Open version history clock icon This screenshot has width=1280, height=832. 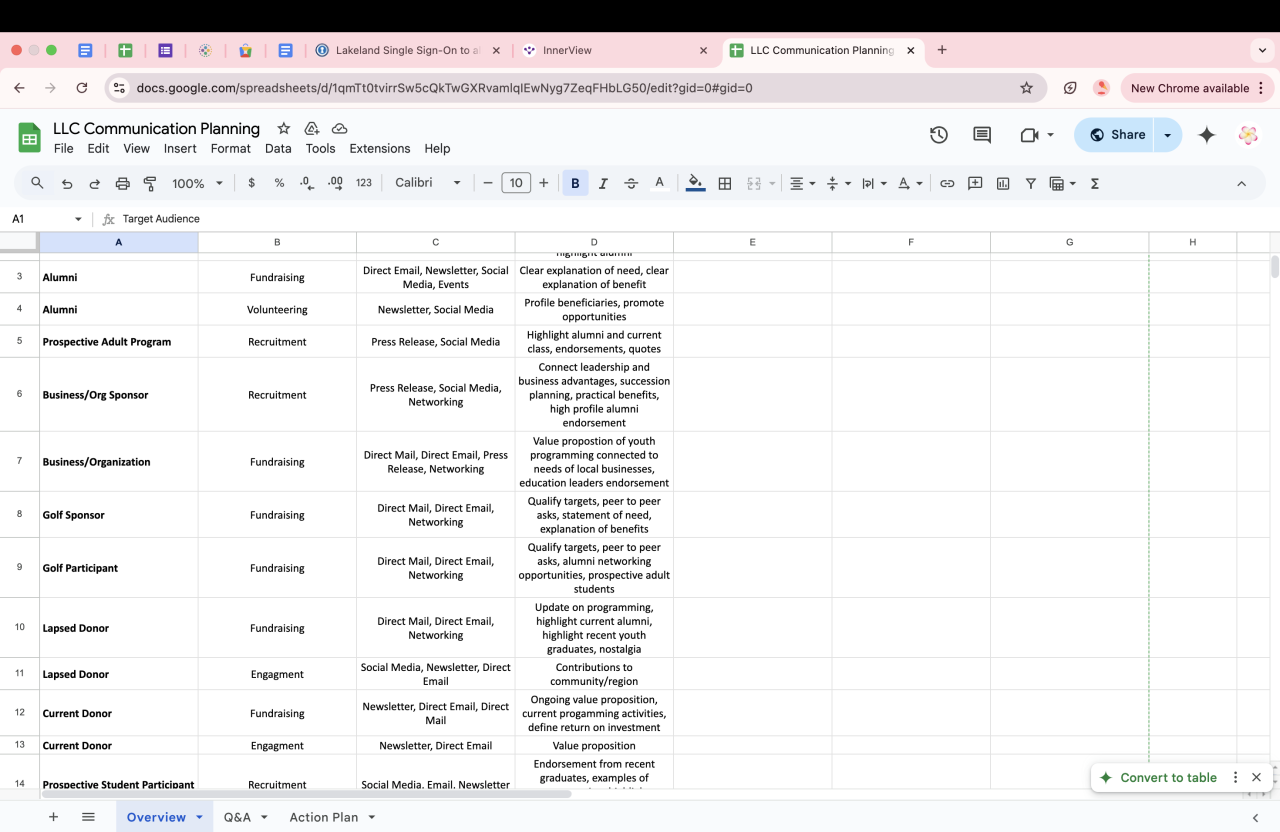(x=938, y=135)
